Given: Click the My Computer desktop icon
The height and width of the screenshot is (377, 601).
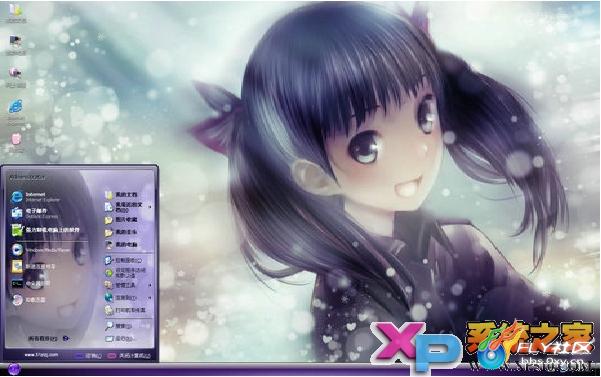Looking at the screenshot, I should click(15, 43).
